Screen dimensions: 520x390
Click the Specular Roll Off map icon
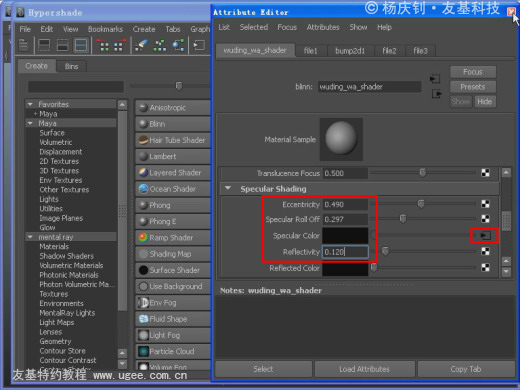[485, 219]
